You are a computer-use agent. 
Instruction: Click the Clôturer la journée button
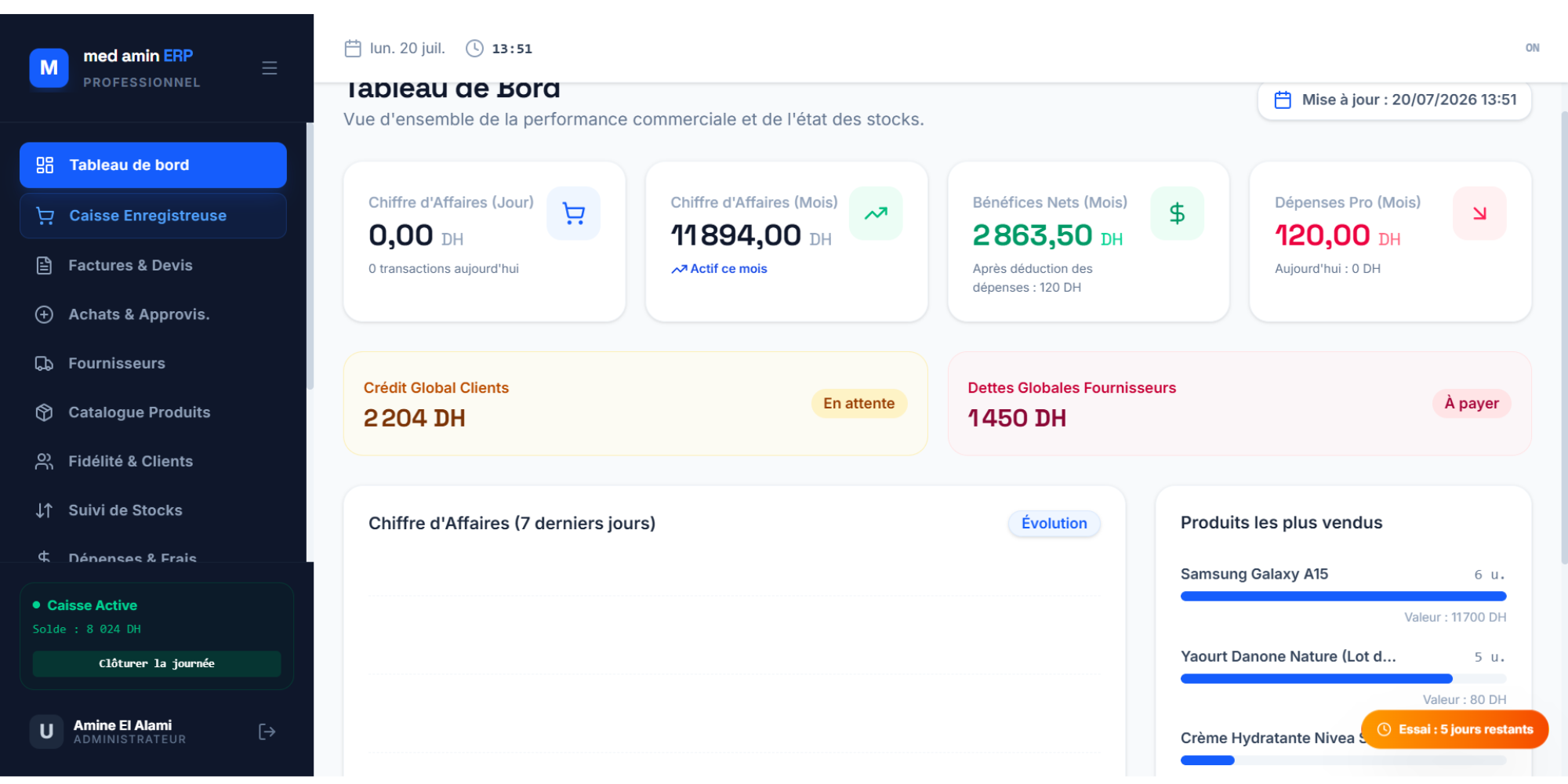click(157, 663)
